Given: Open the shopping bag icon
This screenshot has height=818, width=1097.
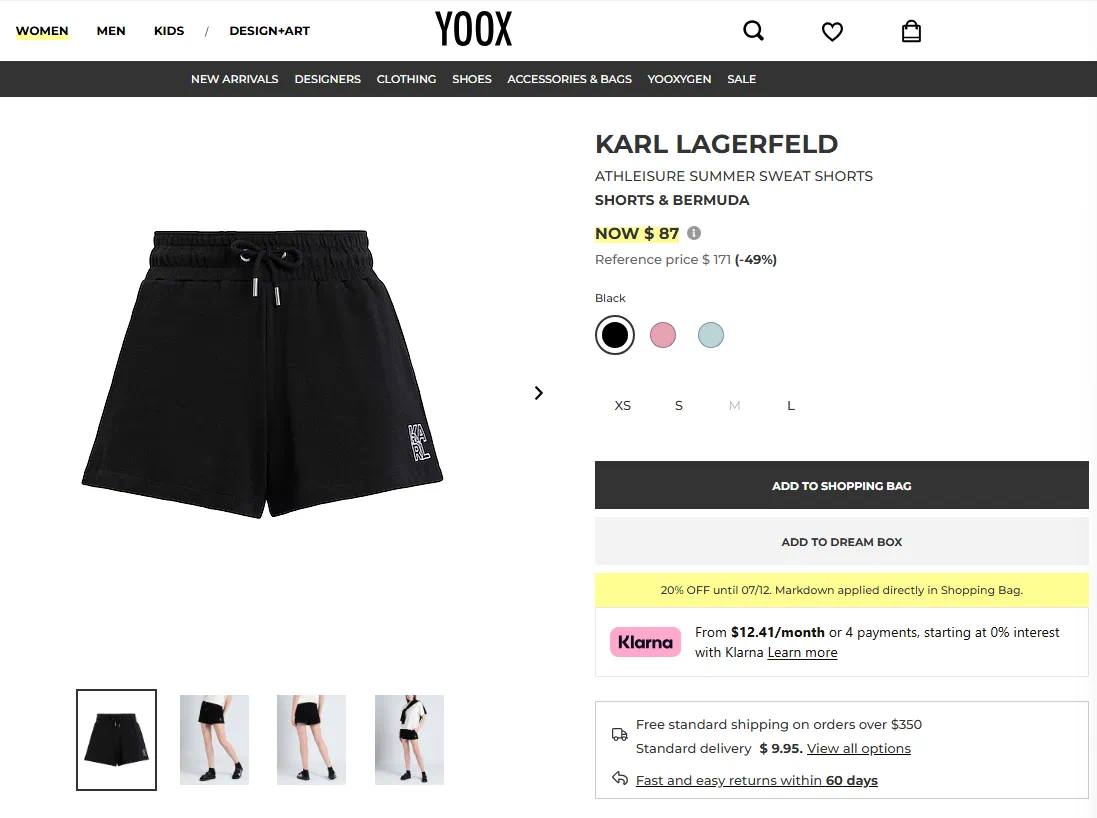Looking at the screenshot, I should coord(911,31).
